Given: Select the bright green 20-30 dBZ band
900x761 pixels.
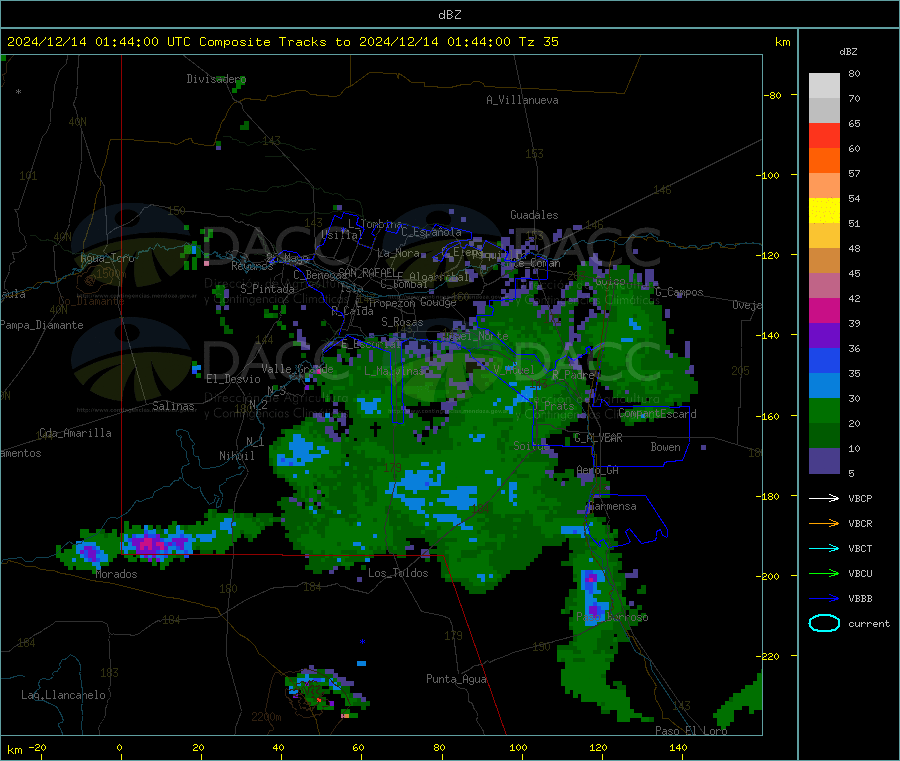Looking at the screenshot, I should [824, 410].
